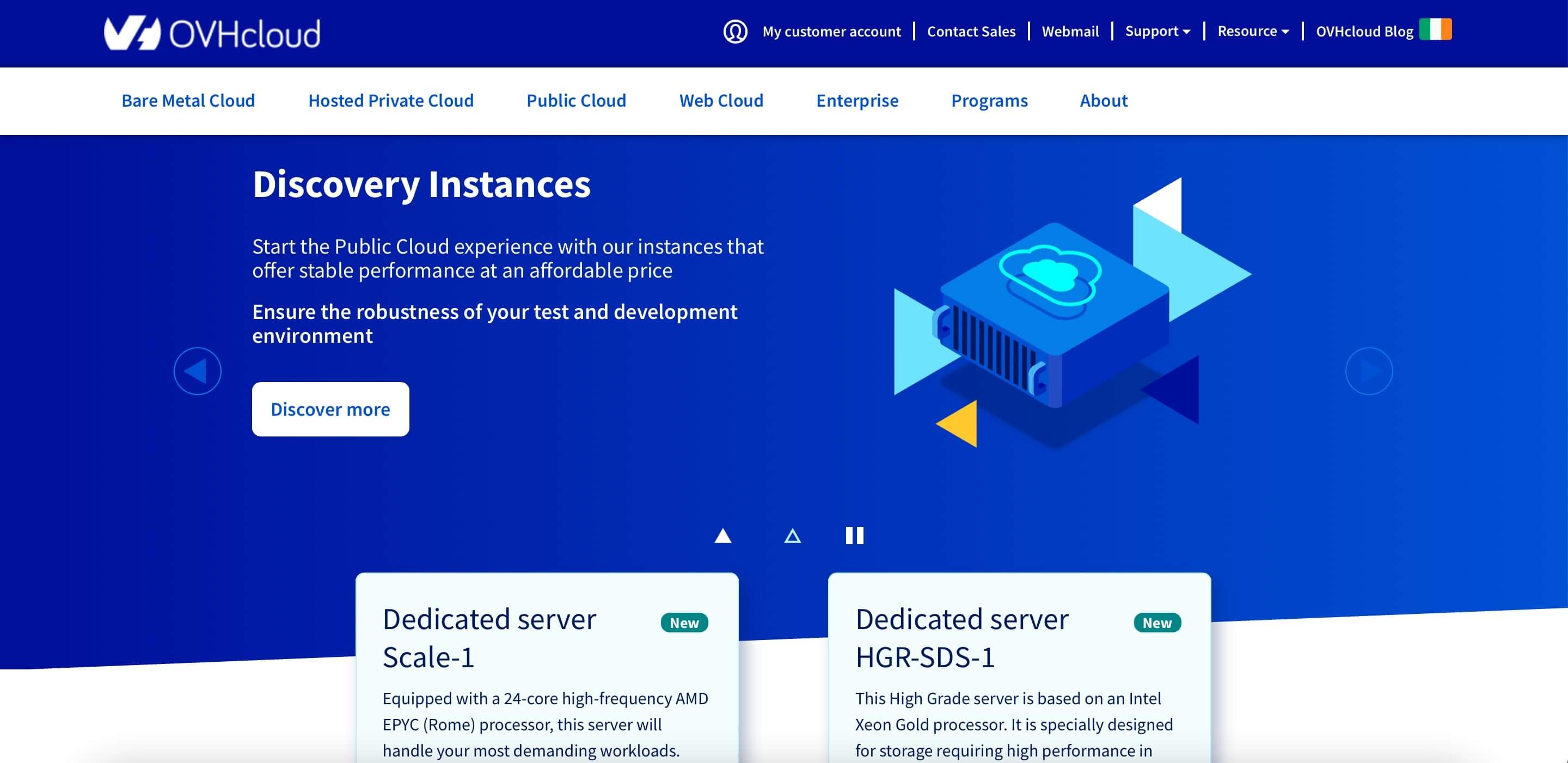Screen dimensions: 1568x763
Task: Open Webmail link
Action: [1070, 32]
